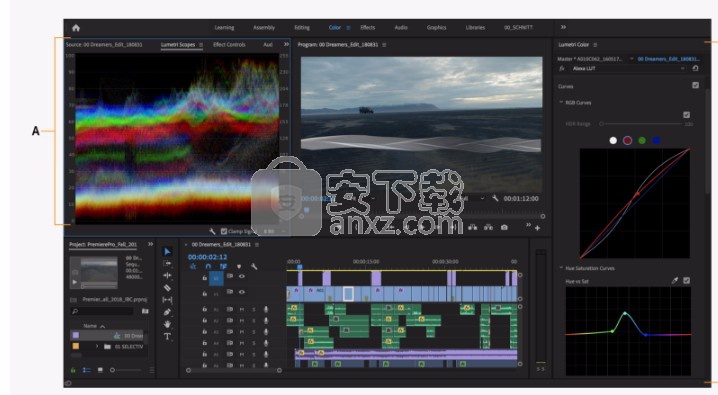Lock video track V2
Image resolution: width=718 pixels, height=395 pixels.
pyautogui.click(x=205, y=277)
